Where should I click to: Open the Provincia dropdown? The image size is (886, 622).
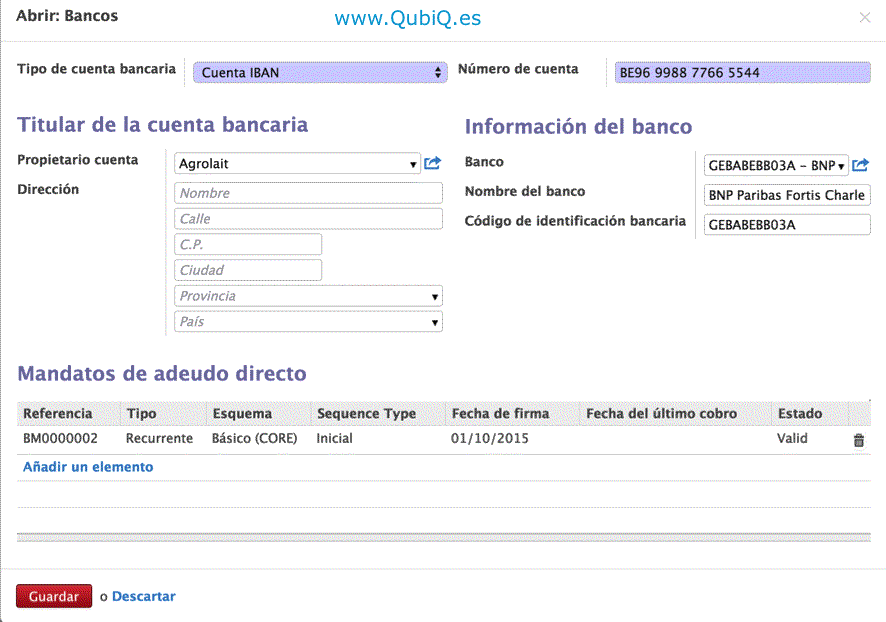308,297
